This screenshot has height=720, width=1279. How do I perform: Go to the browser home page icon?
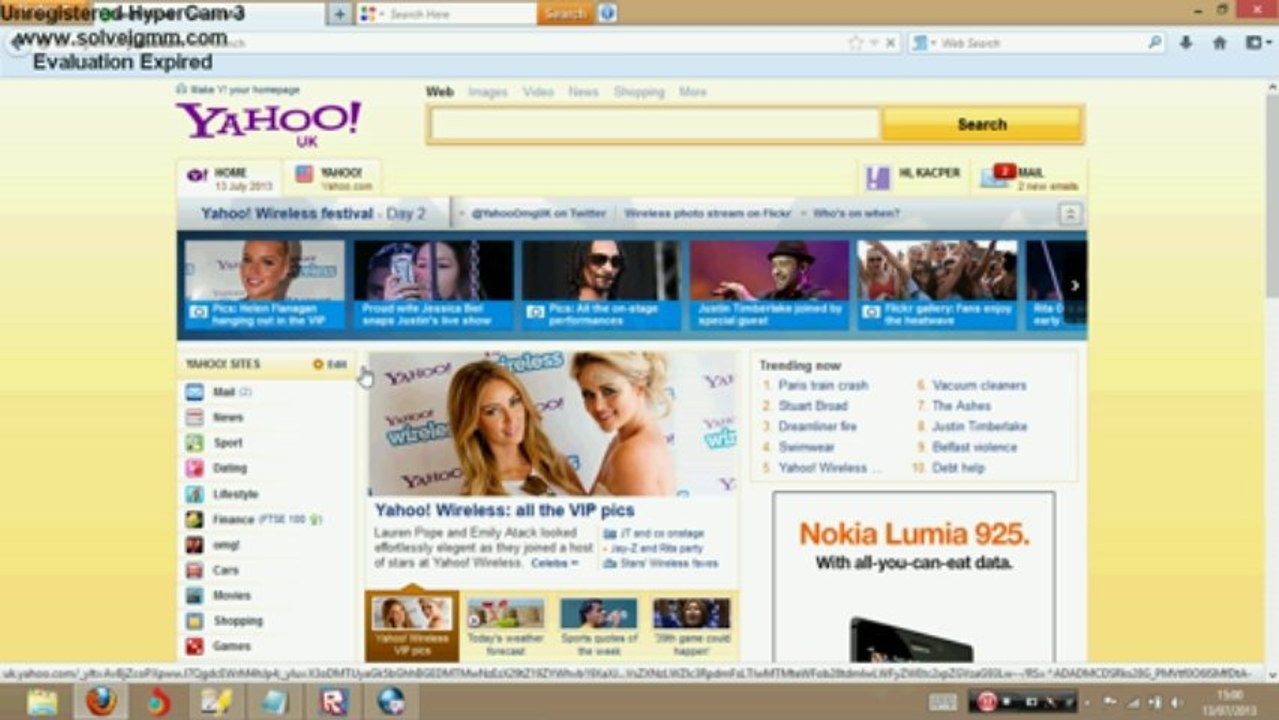pos(1219,43)
